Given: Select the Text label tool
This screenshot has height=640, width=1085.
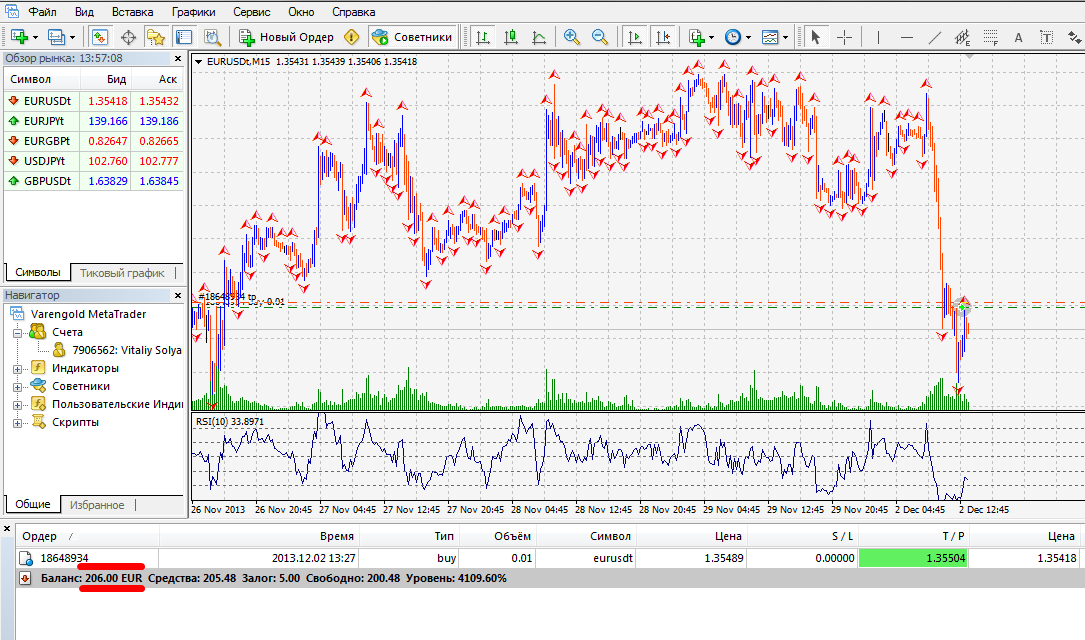Looking at the screenshot, I should coord(1046,37).
